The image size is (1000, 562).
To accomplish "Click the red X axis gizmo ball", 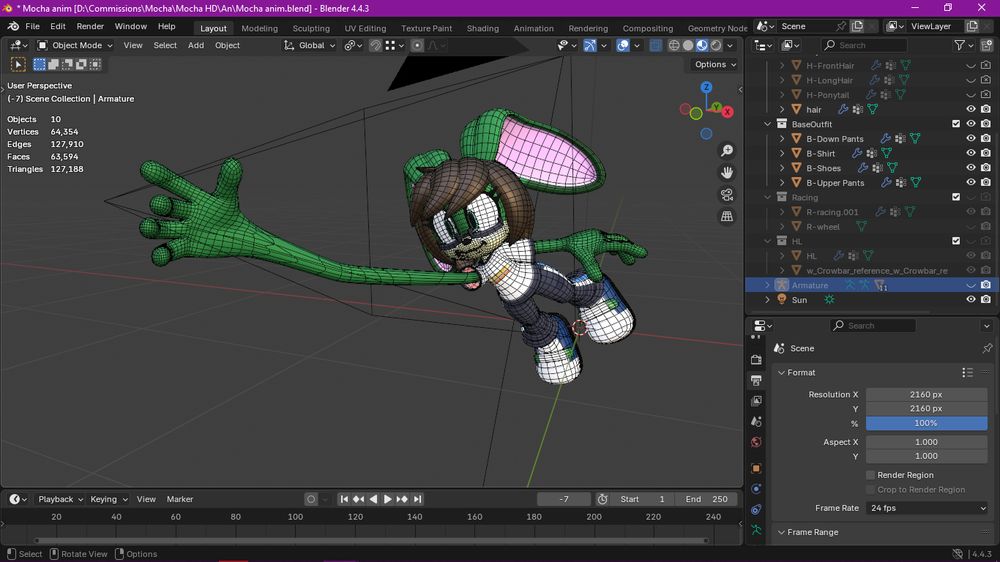I will click(727, 112).
